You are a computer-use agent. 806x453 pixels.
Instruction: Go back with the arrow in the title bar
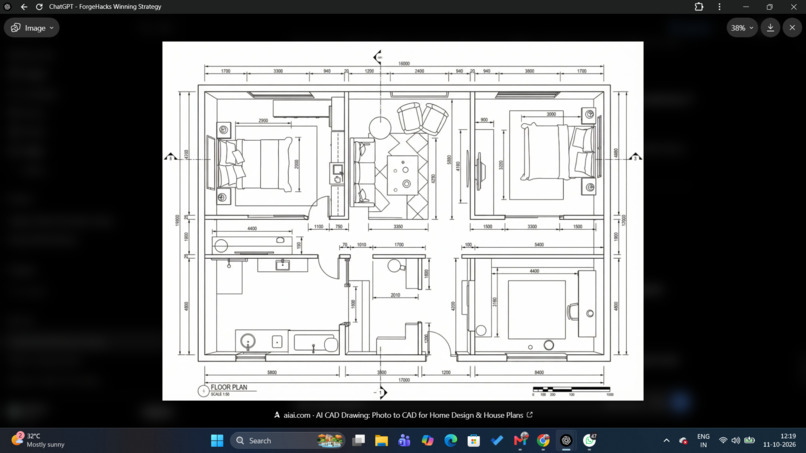24,7
